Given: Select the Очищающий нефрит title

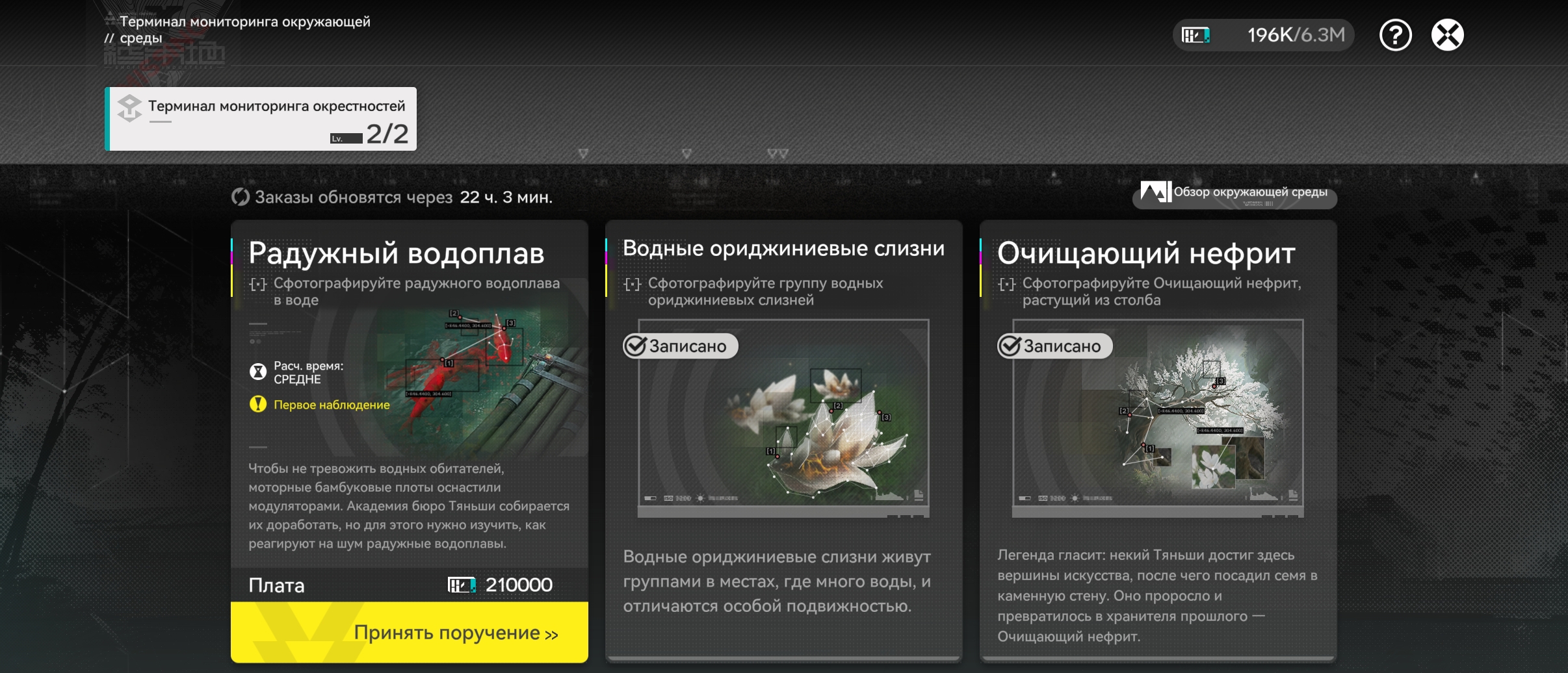Looking at the screenshot, I should coord(1146,253).
